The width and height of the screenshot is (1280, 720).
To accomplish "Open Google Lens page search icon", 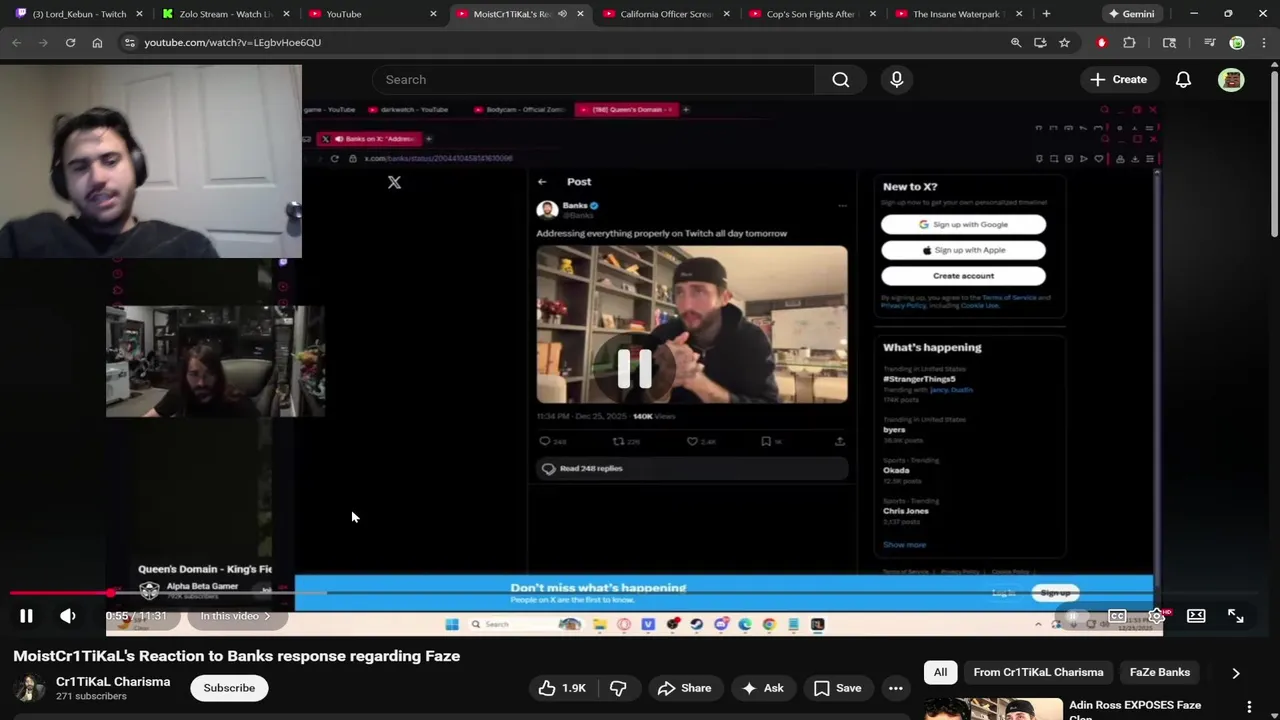I will (x=1169, y=43).
